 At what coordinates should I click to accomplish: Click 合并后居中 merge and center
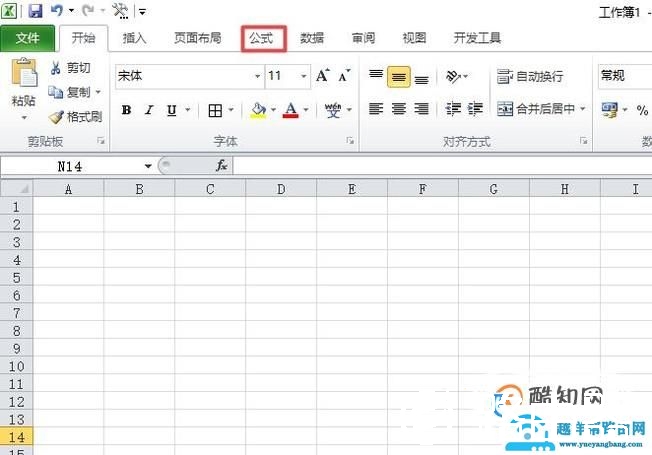[536, 109]
